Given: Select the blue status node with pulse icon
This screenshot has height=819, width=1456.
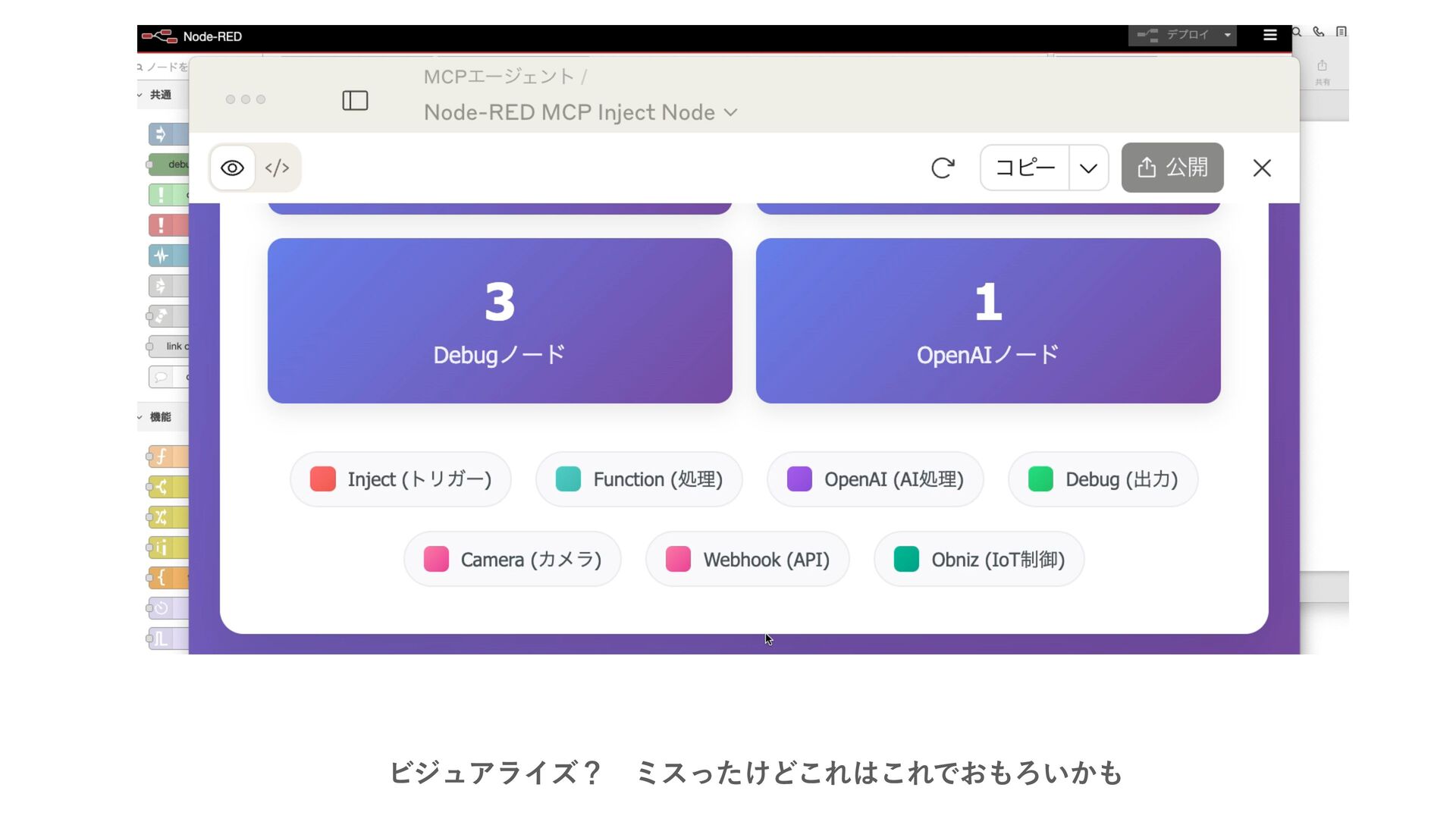Looking at the screenshot, I should (168, 256).
